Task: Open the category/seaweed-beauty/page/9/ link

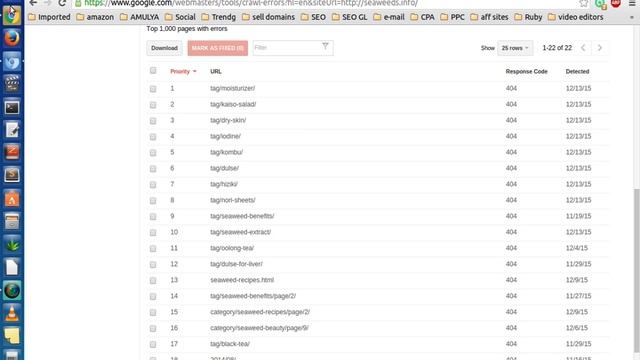Action: (x=259, y=328)
